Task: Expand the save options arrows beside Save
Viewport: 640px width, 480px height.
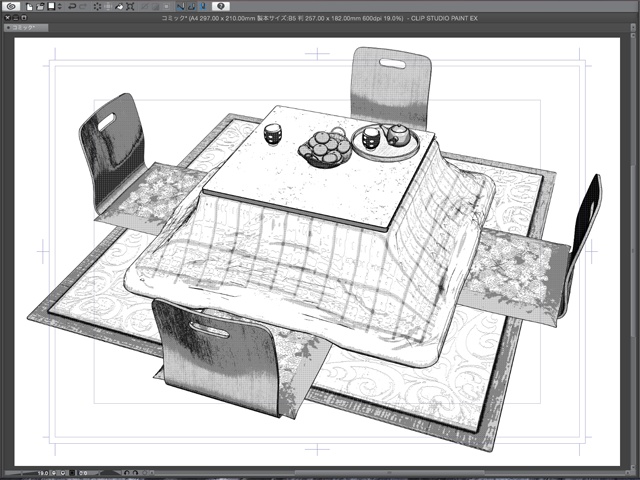Action: pyautogui.click(x=60, y=7)
